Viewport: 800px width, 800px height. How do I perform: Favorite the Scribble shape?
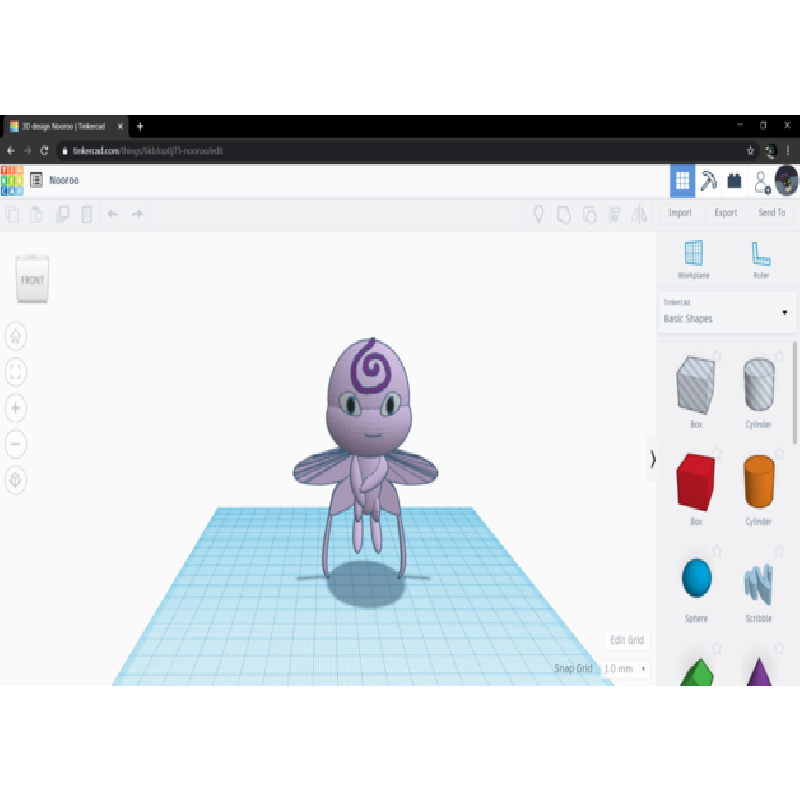click(x=779, y=551)
